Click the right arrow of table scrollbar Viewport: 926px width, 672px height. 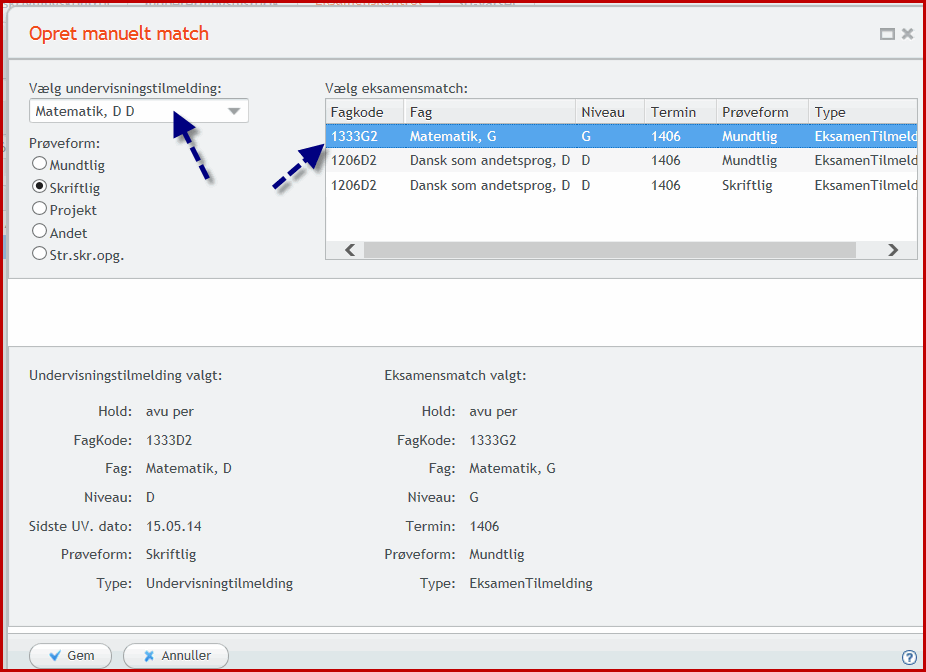tap(893, 250)
